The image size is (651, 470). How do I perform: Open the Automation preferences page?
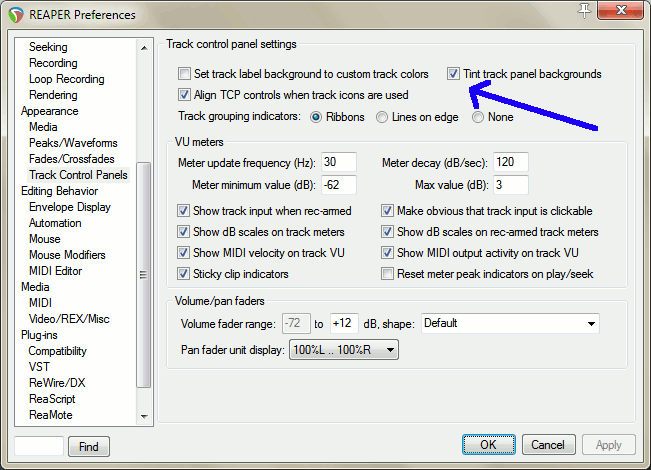click(x=55, y=223)
